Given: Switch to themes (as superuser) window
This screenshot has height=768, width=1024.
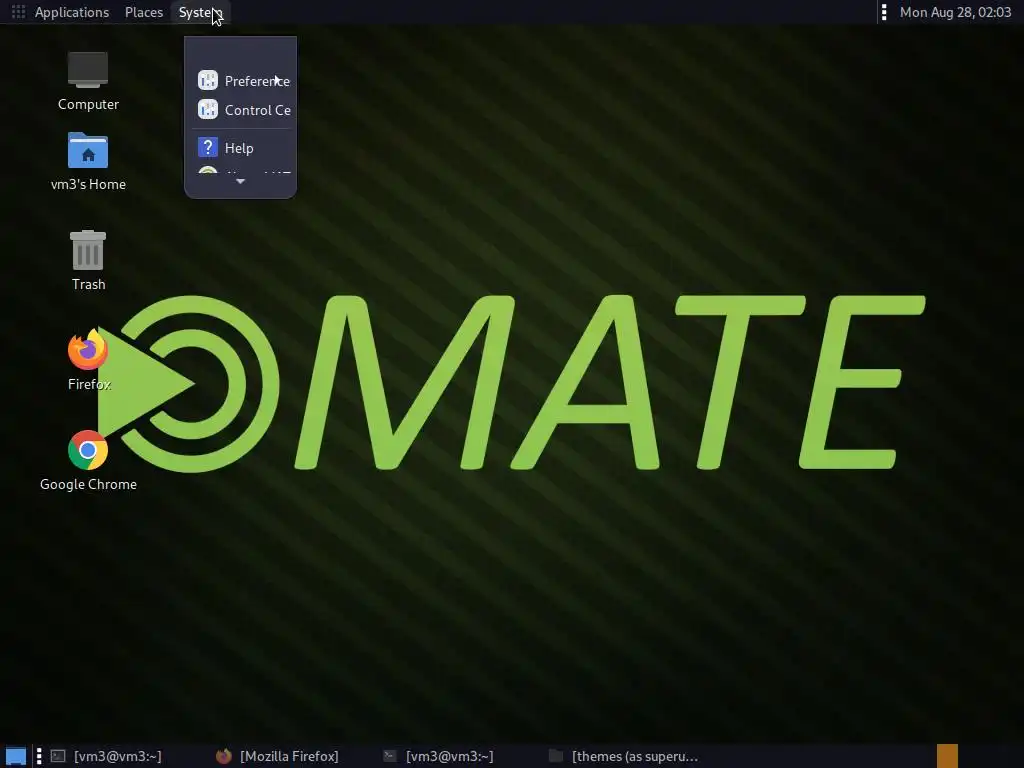Looking at the screenshot, I should [624, 756].
